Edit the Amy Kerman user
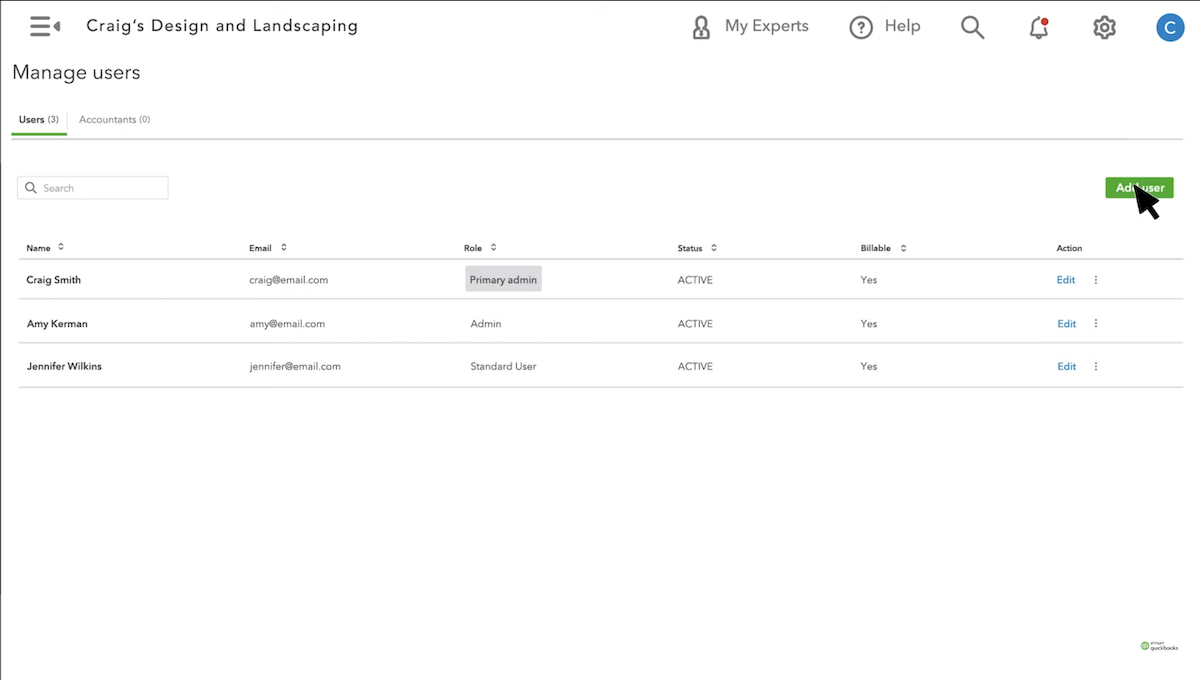Image resolution: width=1200 pixels, height=680 pixels. click(1066, 324)
